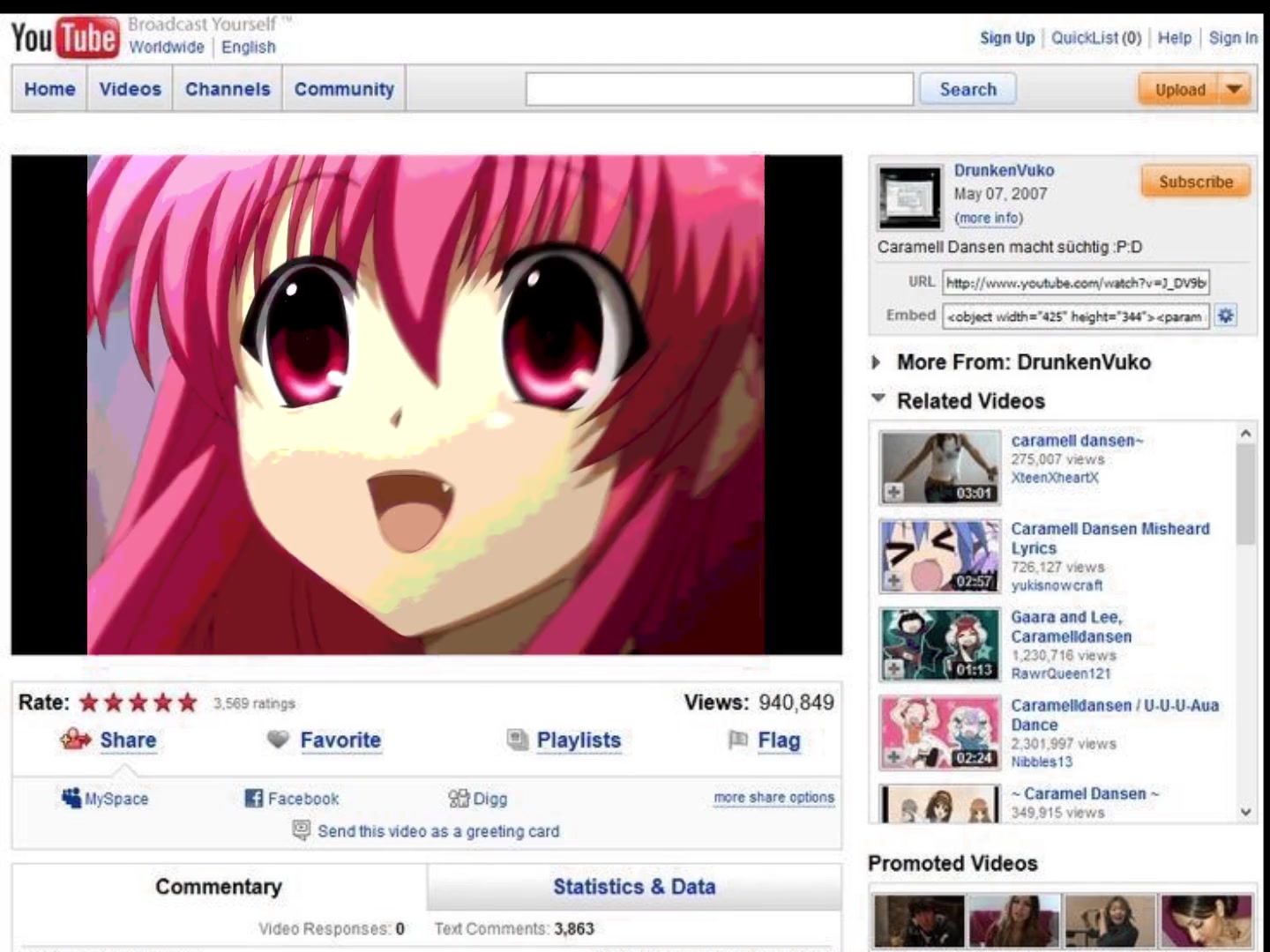
Task: Click the Sign Up link
Action: (x=1007, y=38)
